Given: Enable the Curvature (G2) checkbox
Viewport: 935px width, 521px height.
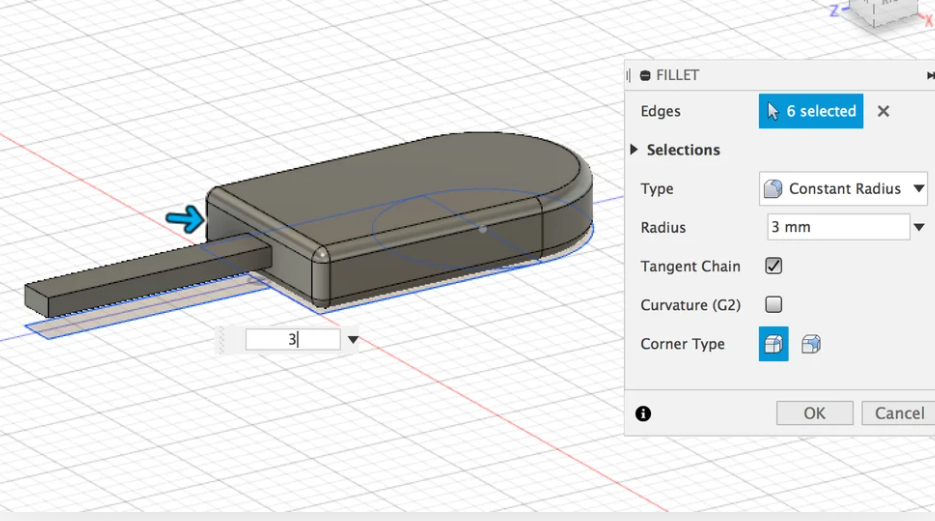Looking at the screenshot, I should (x=773, y=305).
